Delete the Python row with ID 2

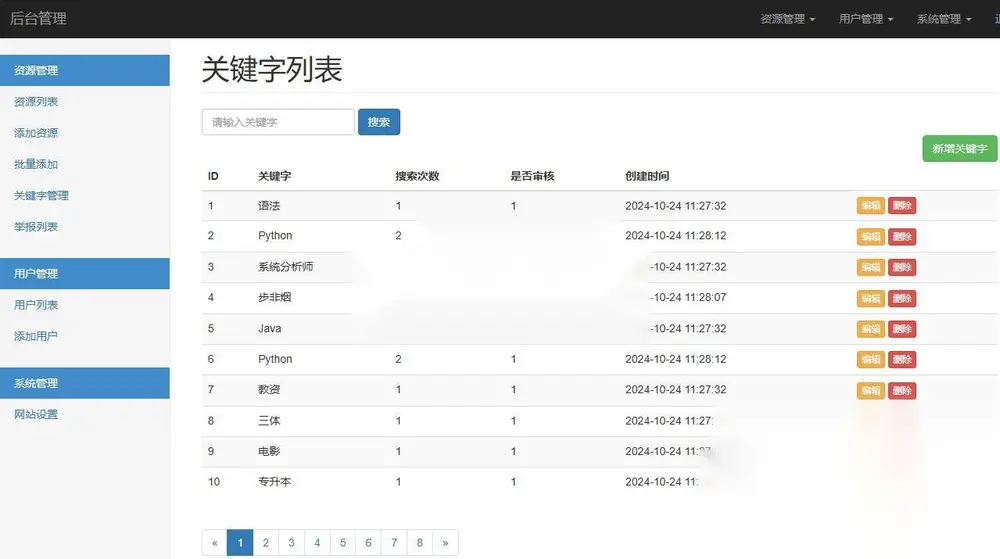(x=902, y=236)
